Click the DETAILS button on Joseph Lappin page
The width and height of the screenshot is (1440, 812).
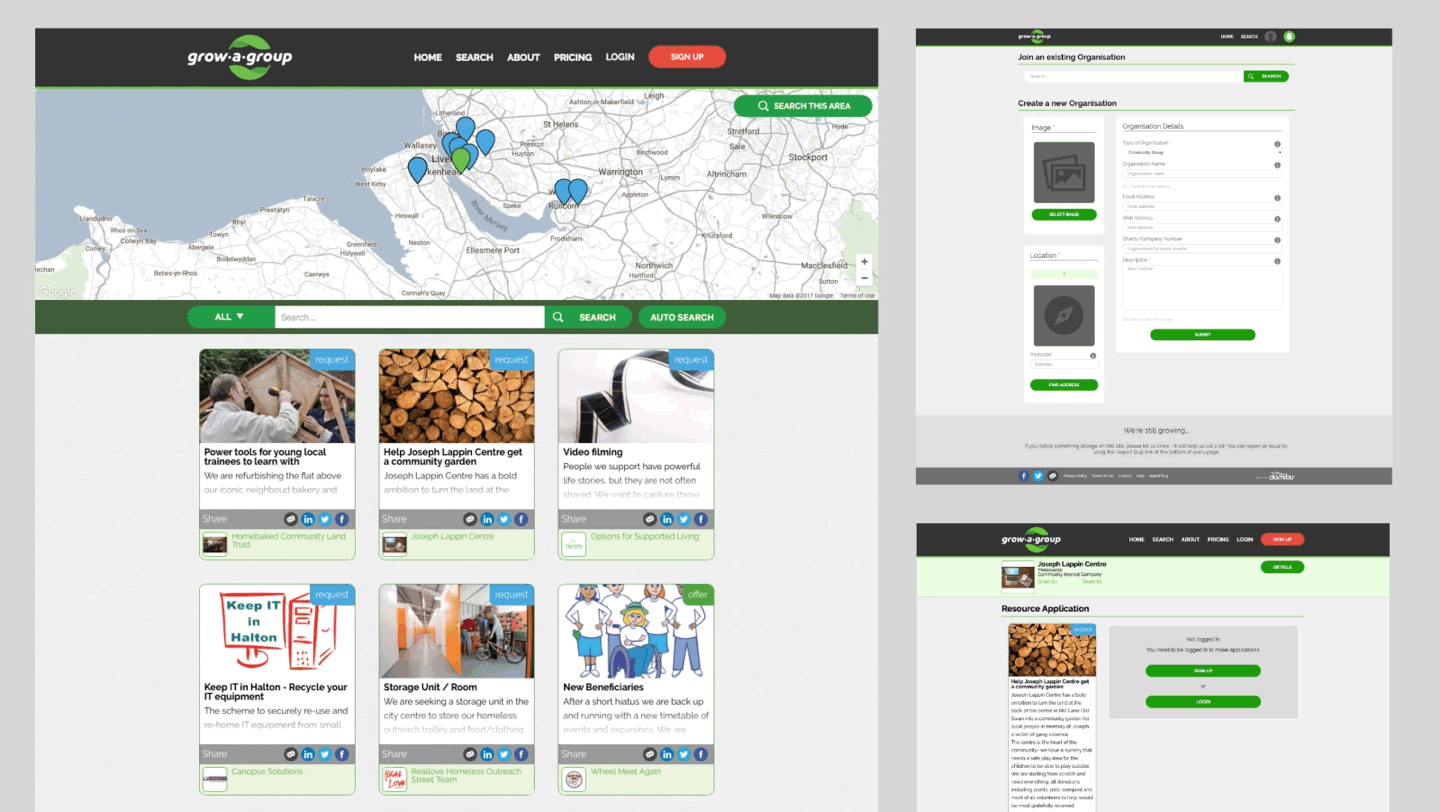click(1282, 567)
